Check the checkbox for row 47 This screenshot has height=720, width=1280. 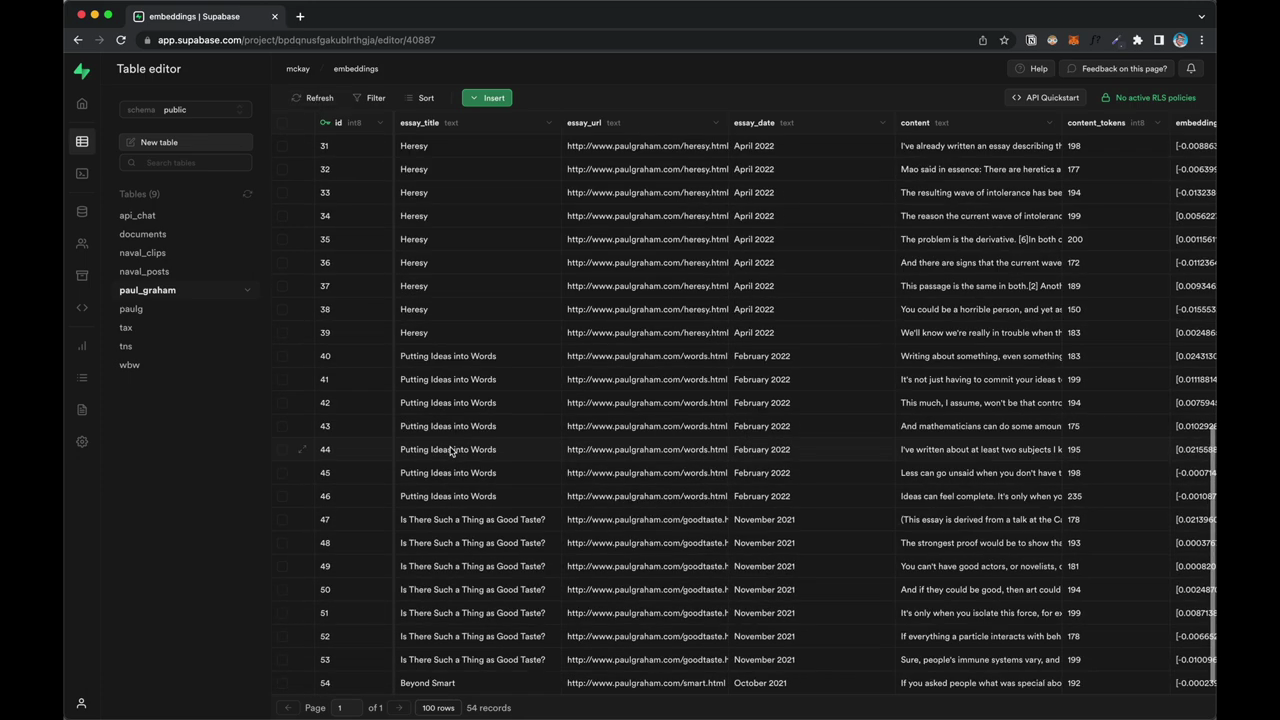pos(282,520)
